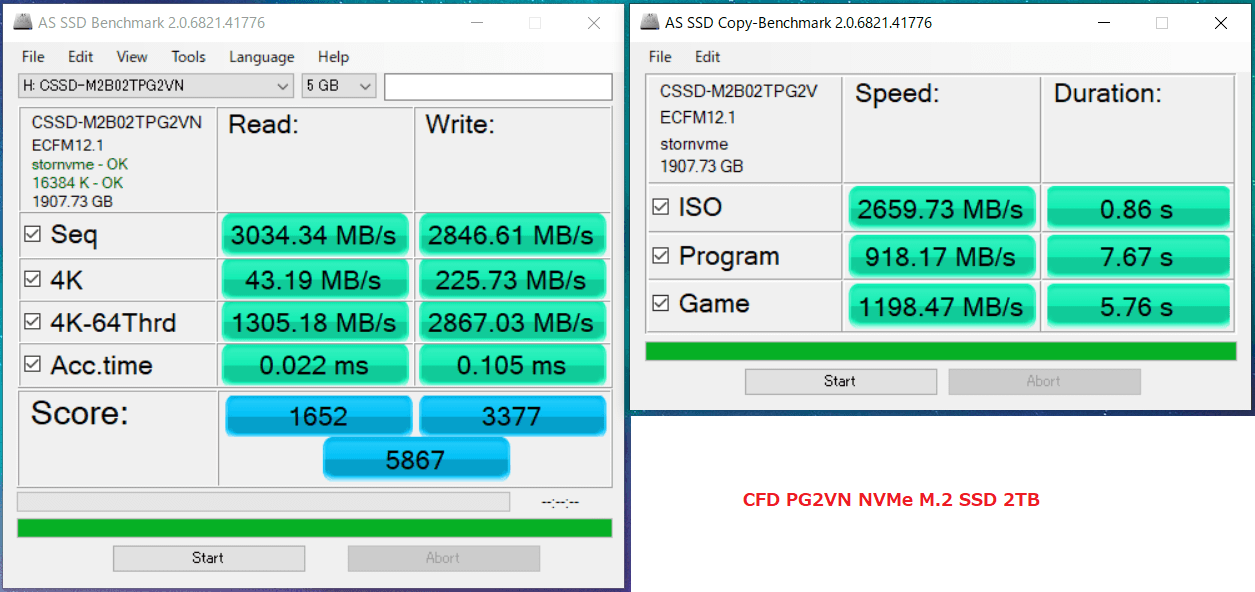Click the Game duration 5.76 s
Screen dimensions: 1255x592
point(1138,305)
